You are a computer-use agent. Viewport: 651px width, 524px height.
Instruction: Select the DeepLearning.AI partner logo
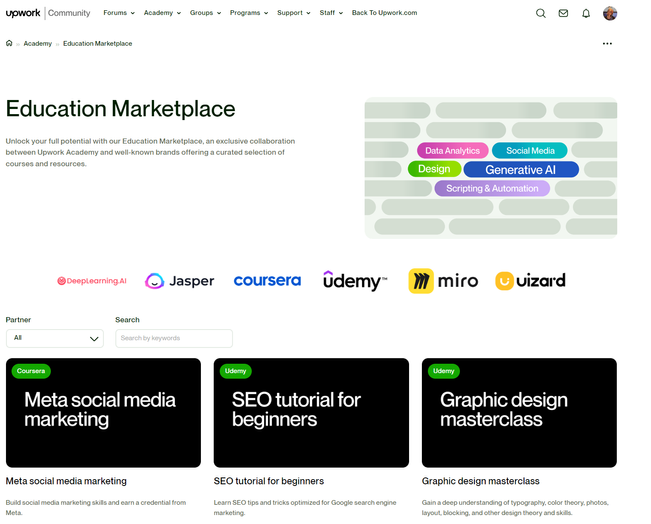click(92, 281)
